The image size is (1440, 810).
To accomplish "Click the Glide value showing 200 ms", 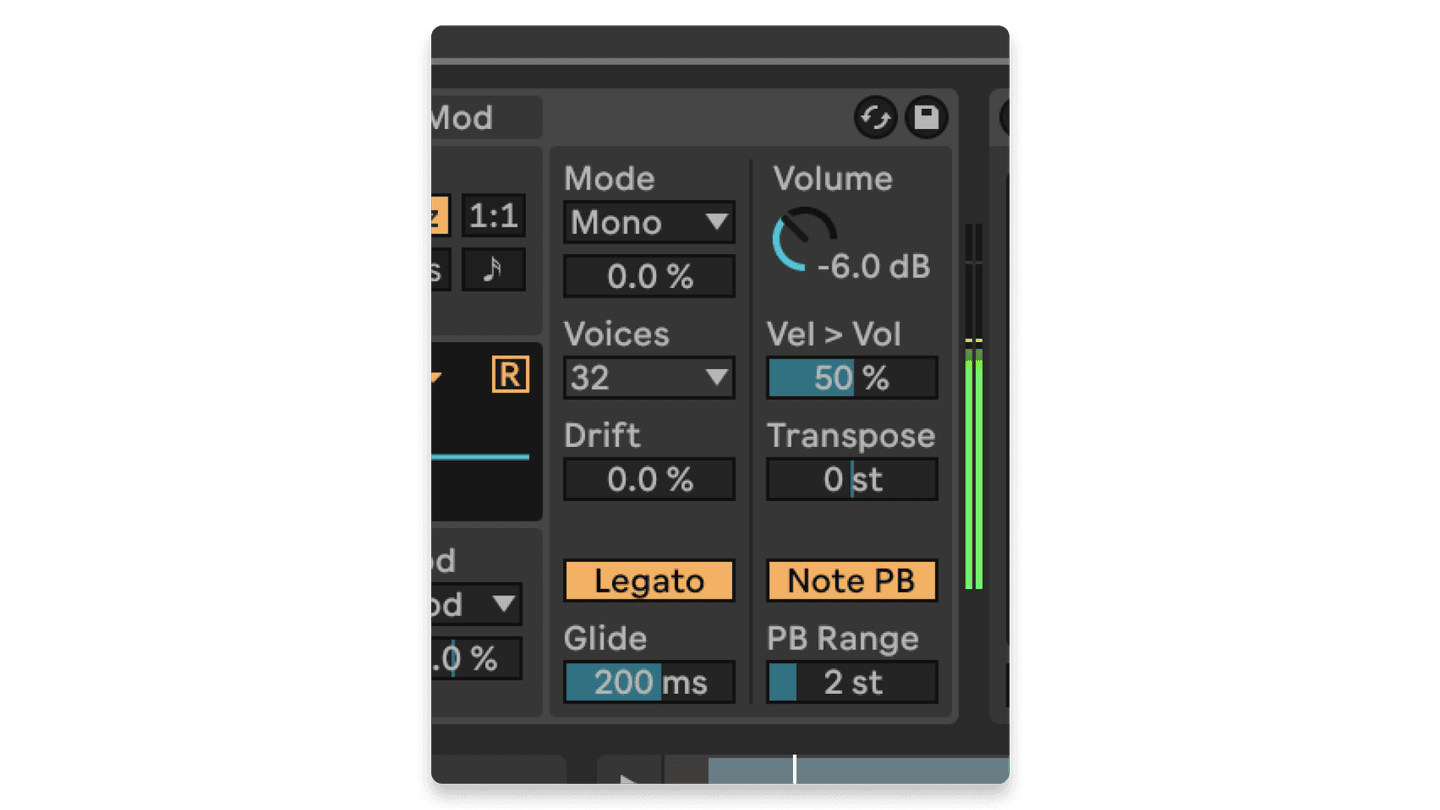I will tap(648, 681).
